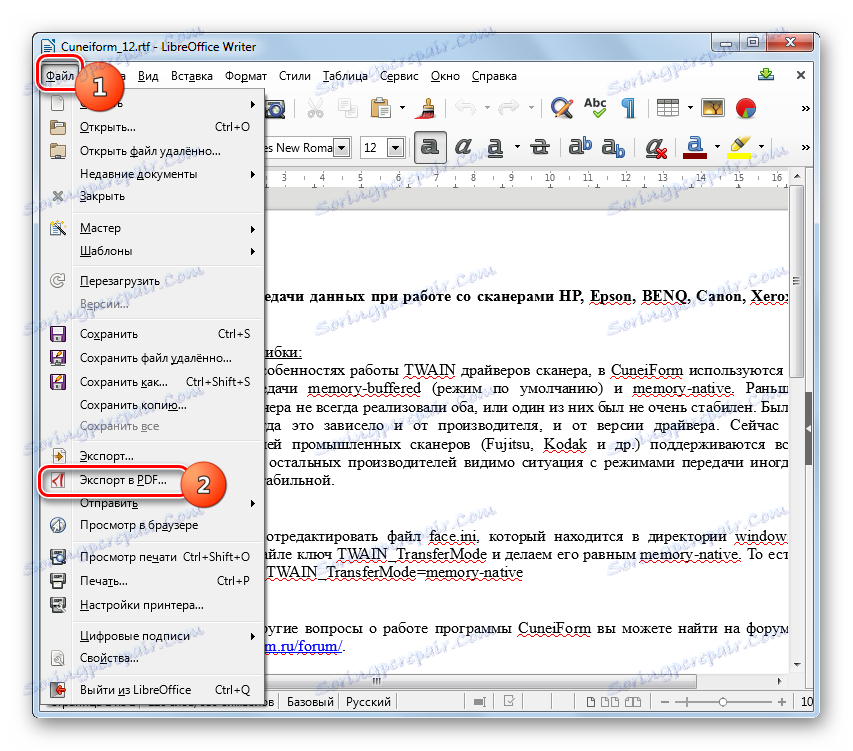Select the Clone Formatting paintbrush icon
Screen dimensions: 853x751
(427, 108)
